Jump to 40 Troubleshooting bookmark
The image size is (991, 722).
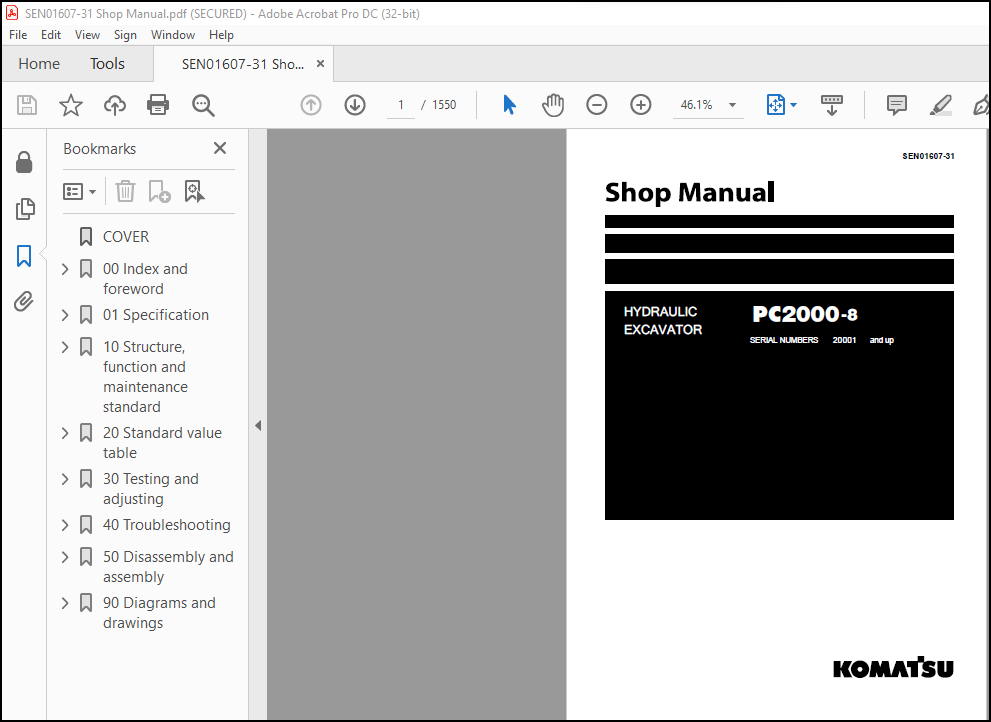pos(167,525)
